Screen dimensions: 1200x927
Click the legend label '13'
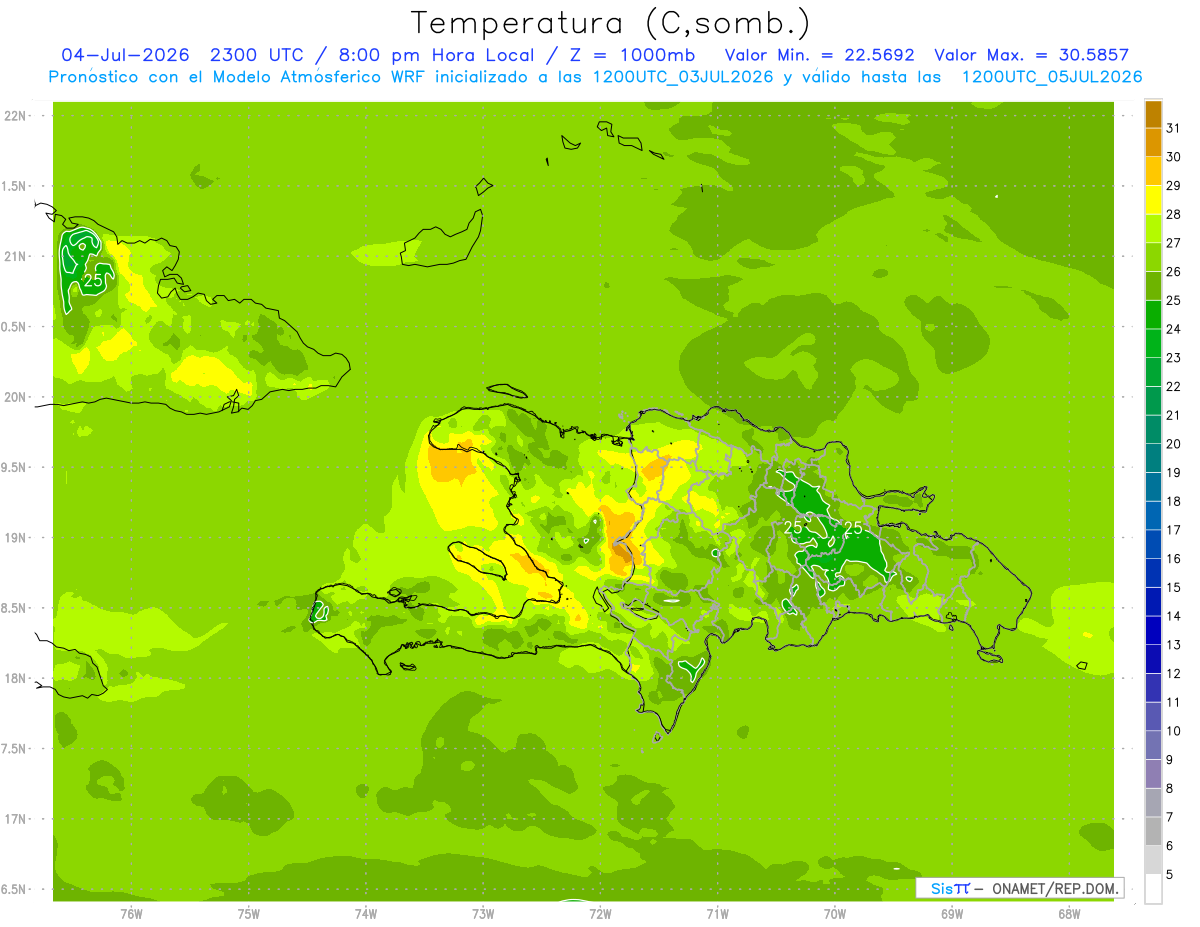(1174, 645)
